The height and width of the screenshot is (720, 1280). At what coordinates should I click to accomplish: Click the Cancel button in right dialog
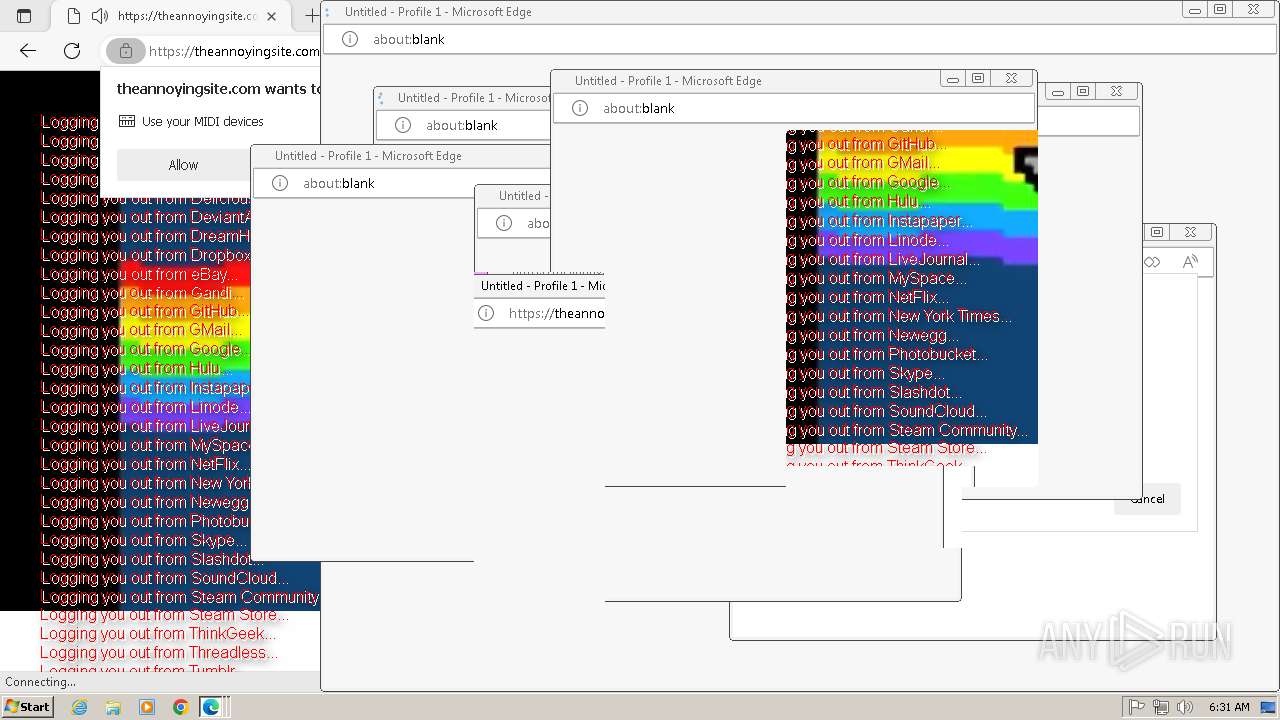pos(1147,499)
